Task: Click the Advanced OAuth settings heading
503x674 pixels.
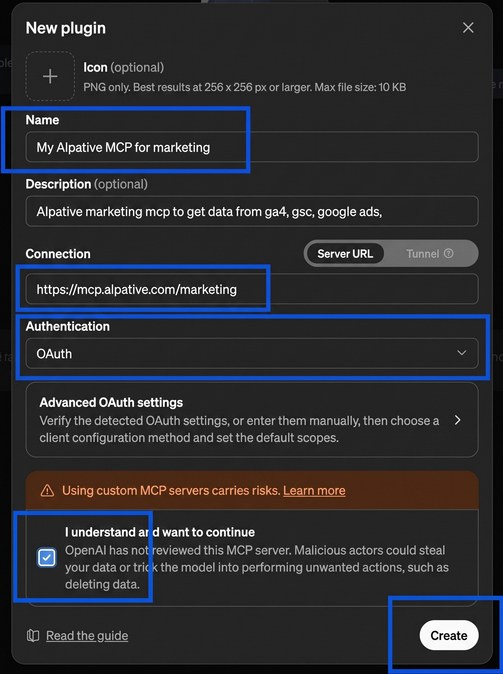Action: coord(111,402)
